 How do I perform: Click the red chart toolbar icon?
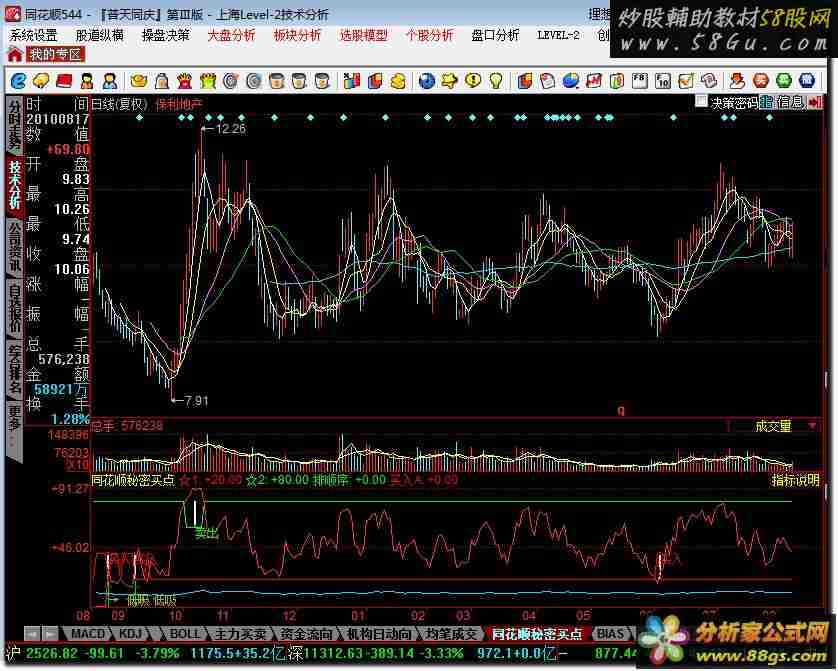(x=594, y=81)
